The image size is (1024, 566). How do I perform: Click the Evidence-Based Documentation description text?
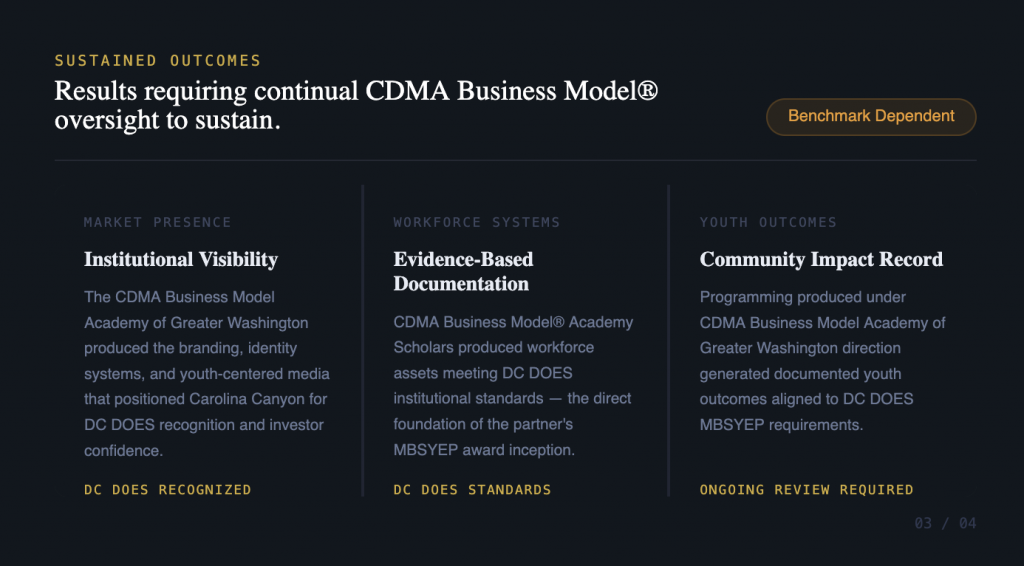click(x=513, y=386)
